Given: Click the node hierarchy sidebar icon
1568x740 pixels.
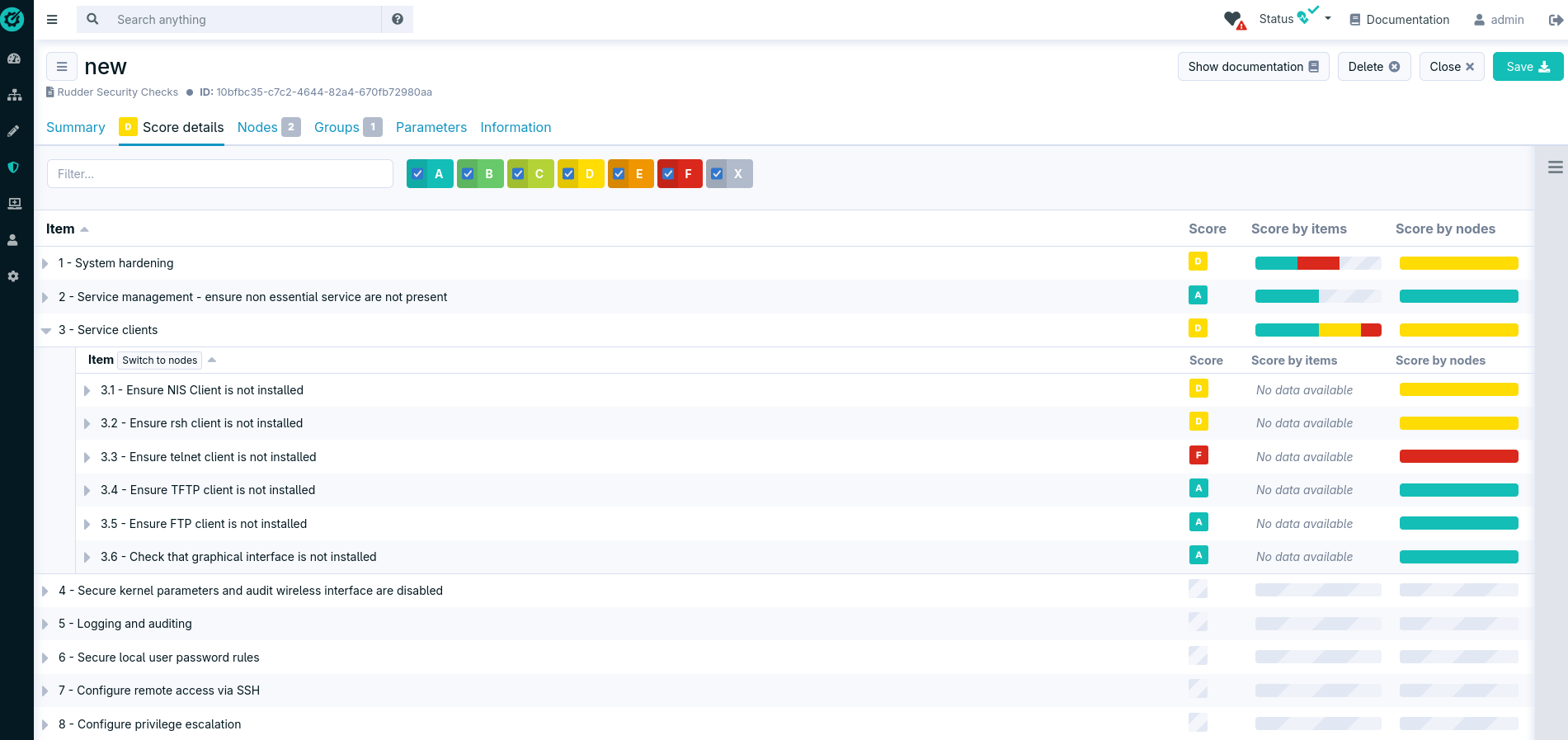Looking at the screenshot, I should click(14, 95).
